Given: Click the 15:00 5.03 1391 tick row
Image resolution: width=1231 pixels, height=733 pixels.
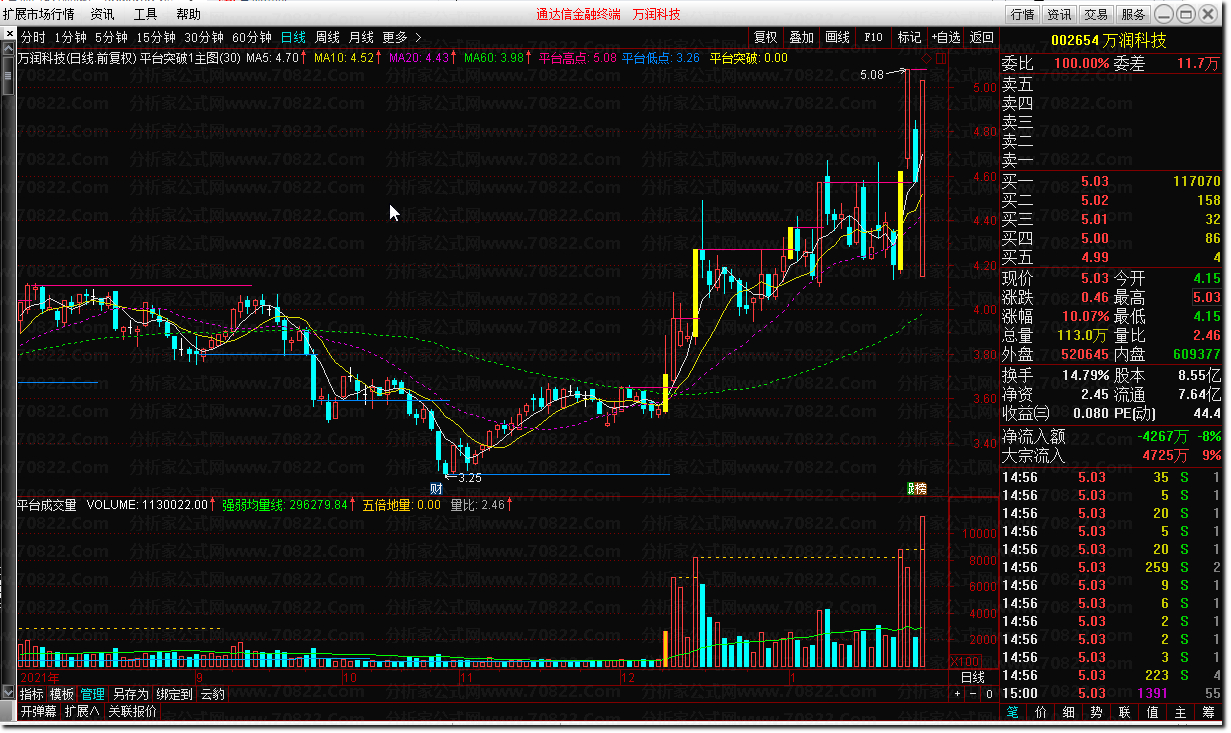Looking at the screenshot, I should click(x=1111, y=693).
